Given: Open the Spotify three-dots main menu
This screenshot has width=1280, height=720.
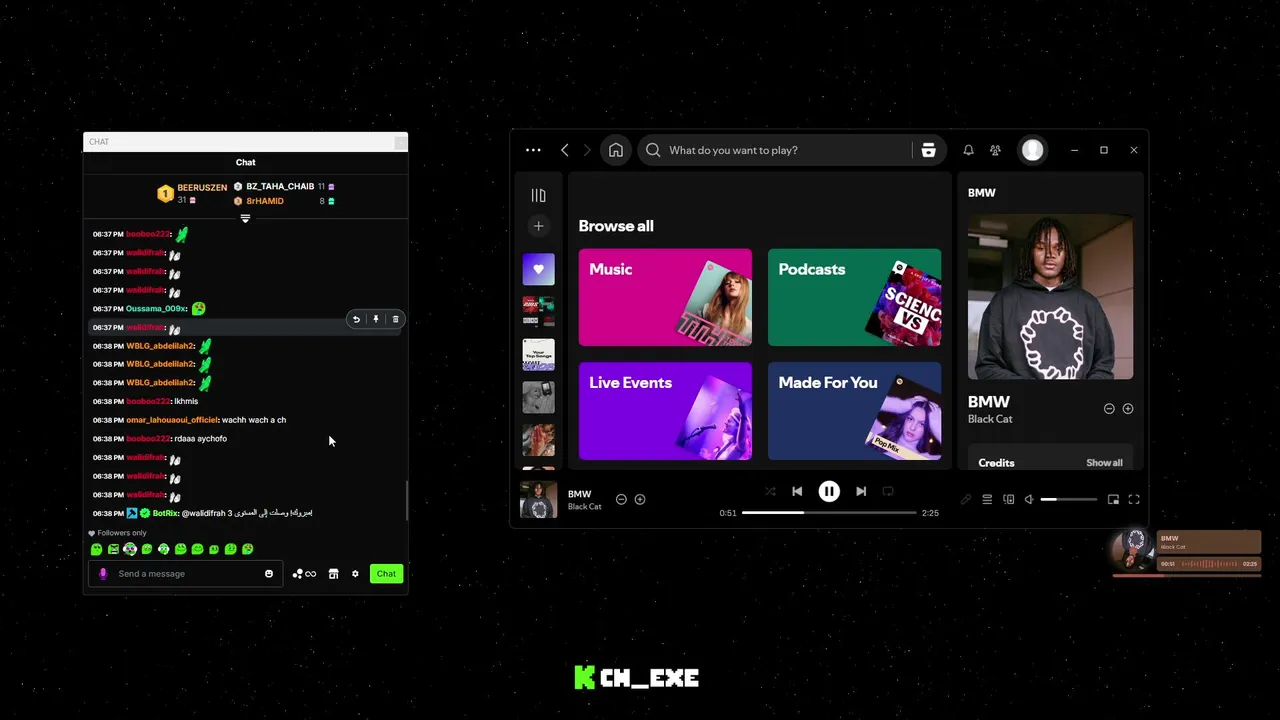Looking at the screenshot, I should [x=533, y=150].
